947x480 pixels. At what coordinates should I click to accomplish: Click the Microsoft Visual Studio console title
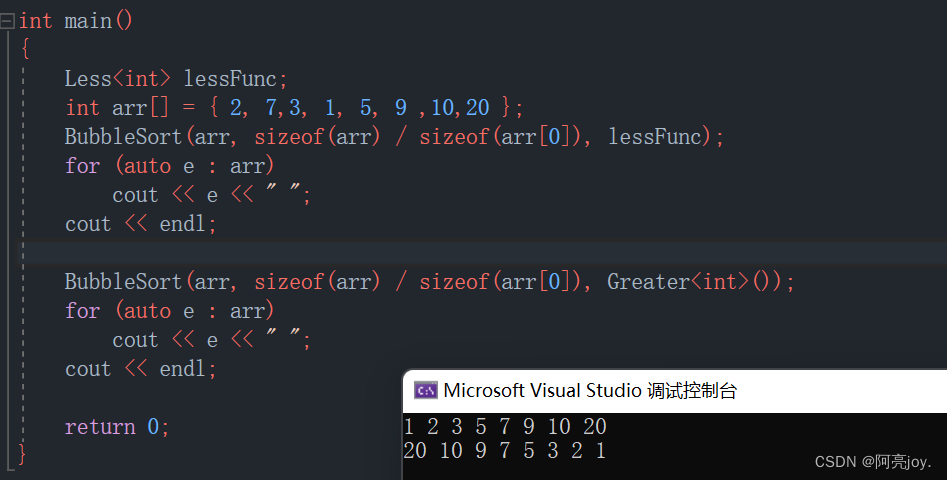590,391
